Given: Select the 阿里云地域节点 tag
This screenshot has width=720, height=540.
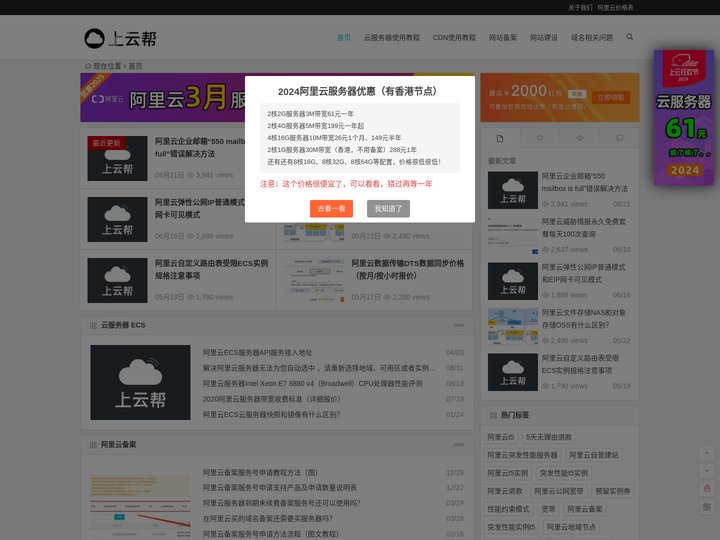Looking at the screenshot, I should click(x=571, y=527).
